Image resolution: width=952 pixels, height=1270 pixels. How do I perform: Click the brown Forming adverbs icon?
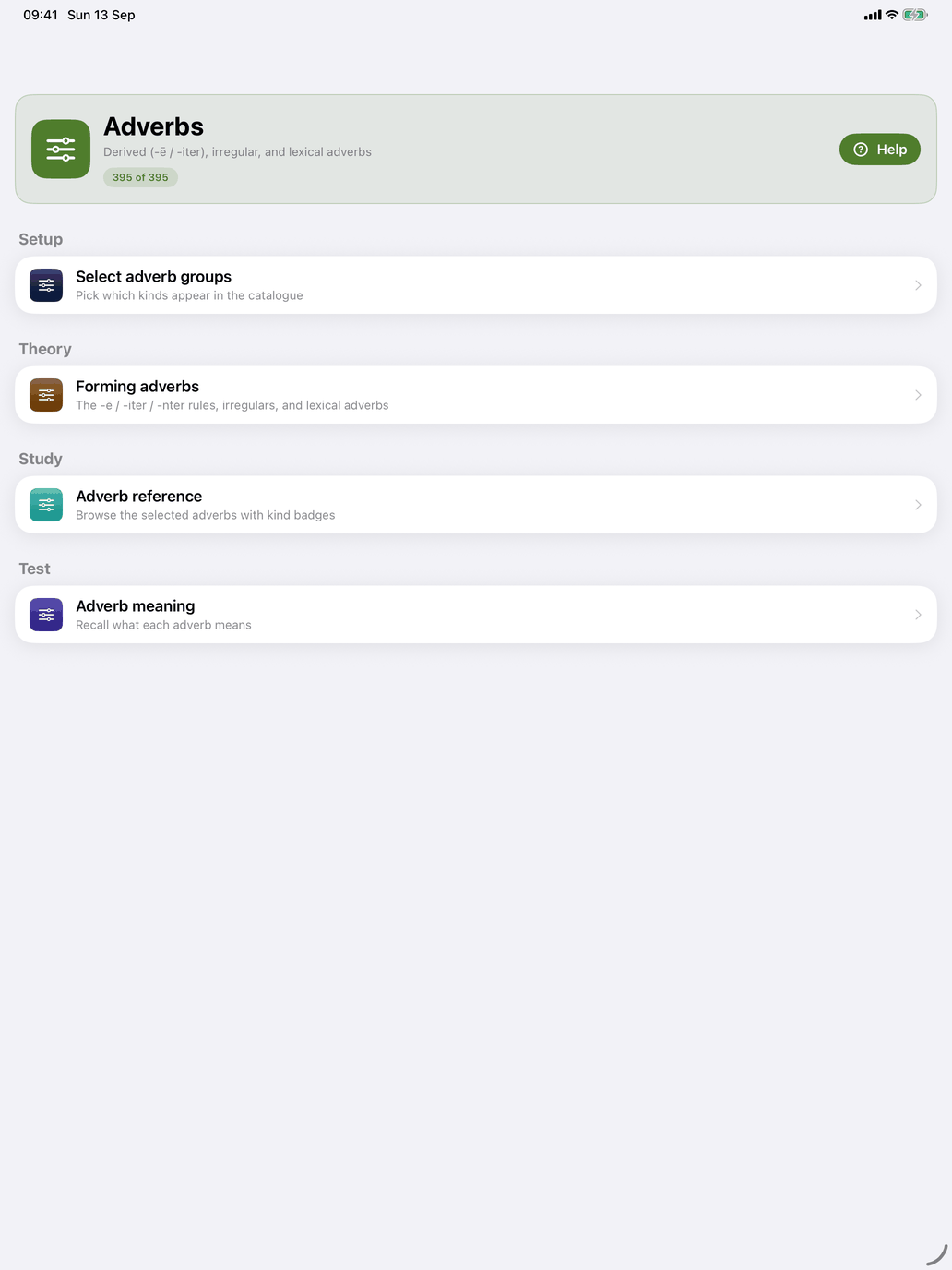tap(46, 395)
